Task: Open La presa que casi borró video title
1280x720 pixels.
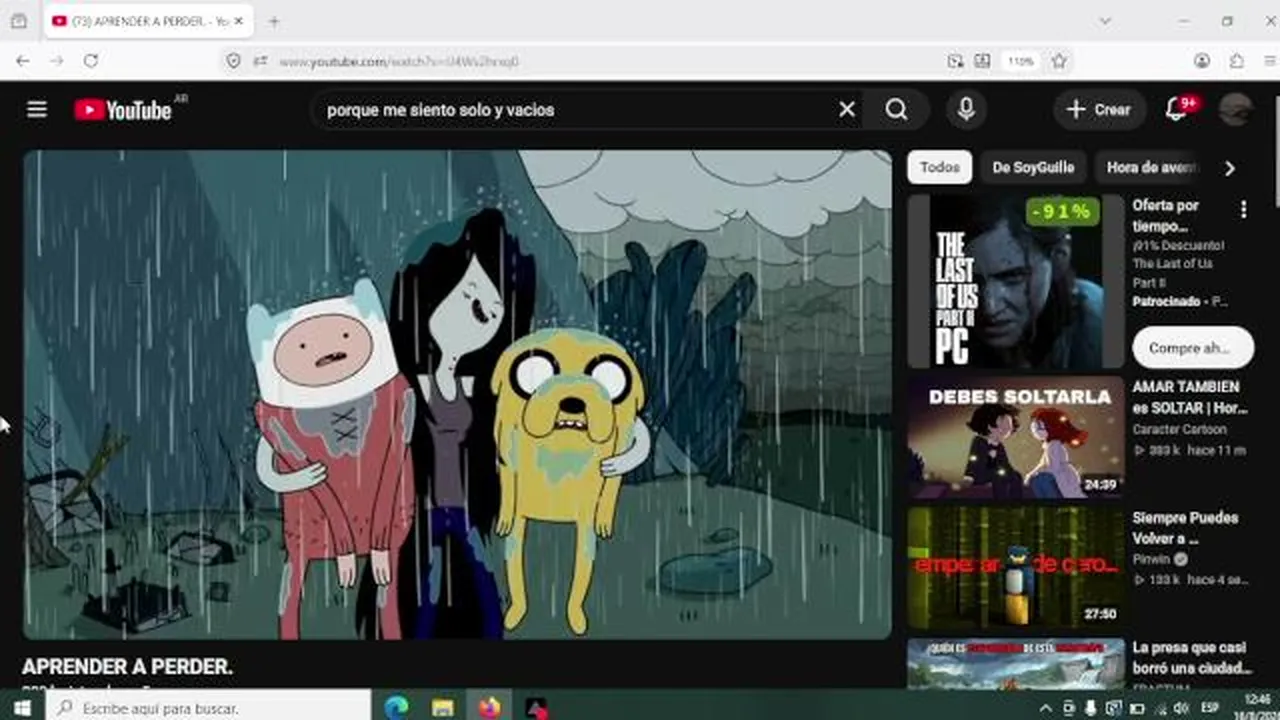Action: 1192,658
